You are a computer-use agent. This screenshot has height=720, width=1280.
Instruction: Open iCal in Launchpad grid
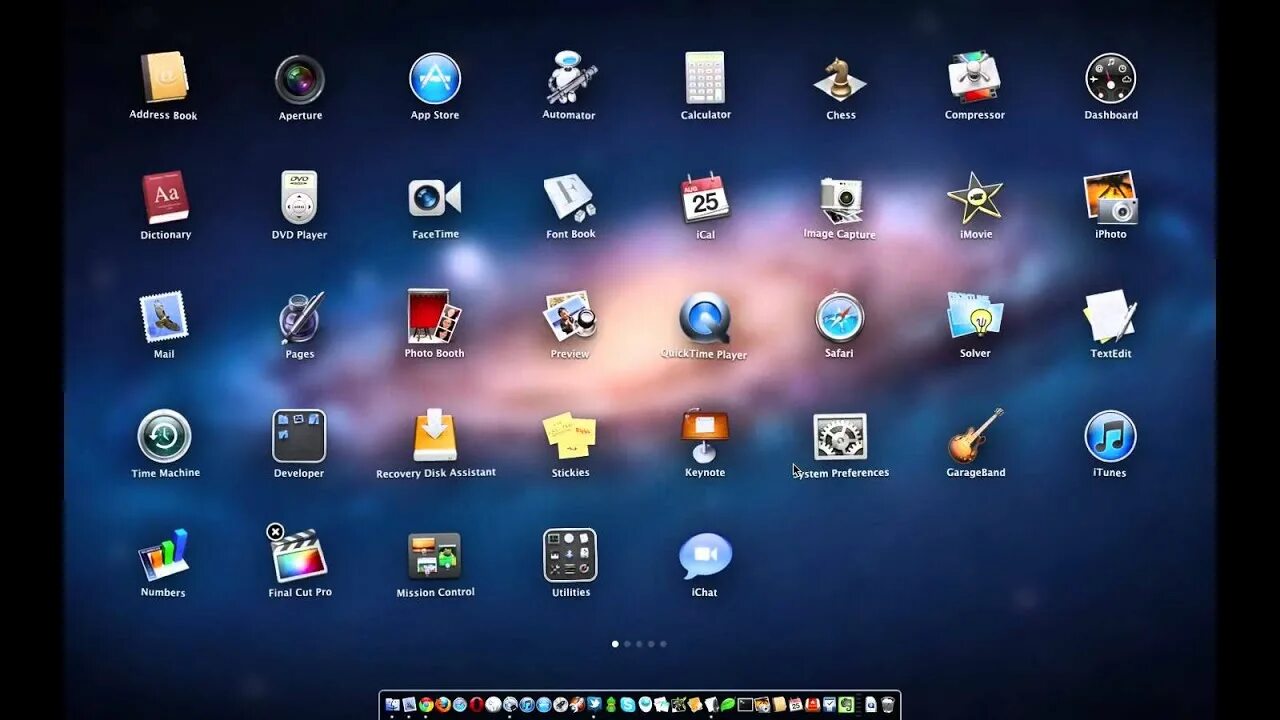705,197
